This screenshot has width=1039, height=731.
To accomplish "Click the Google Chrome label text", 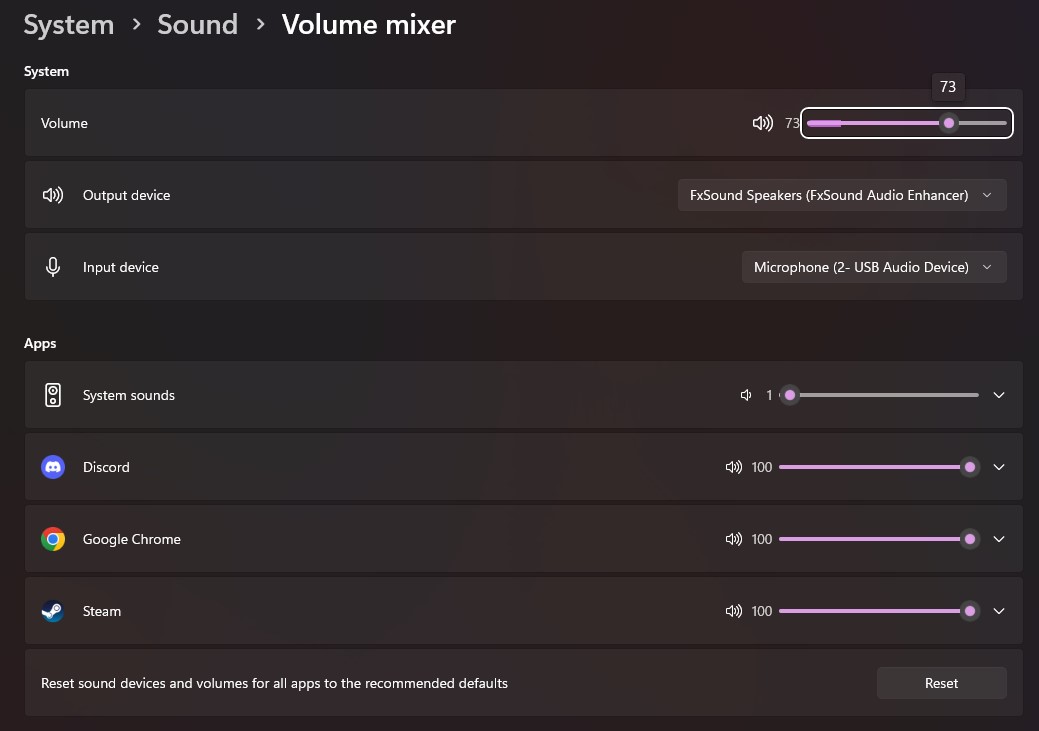I will 132,539.
